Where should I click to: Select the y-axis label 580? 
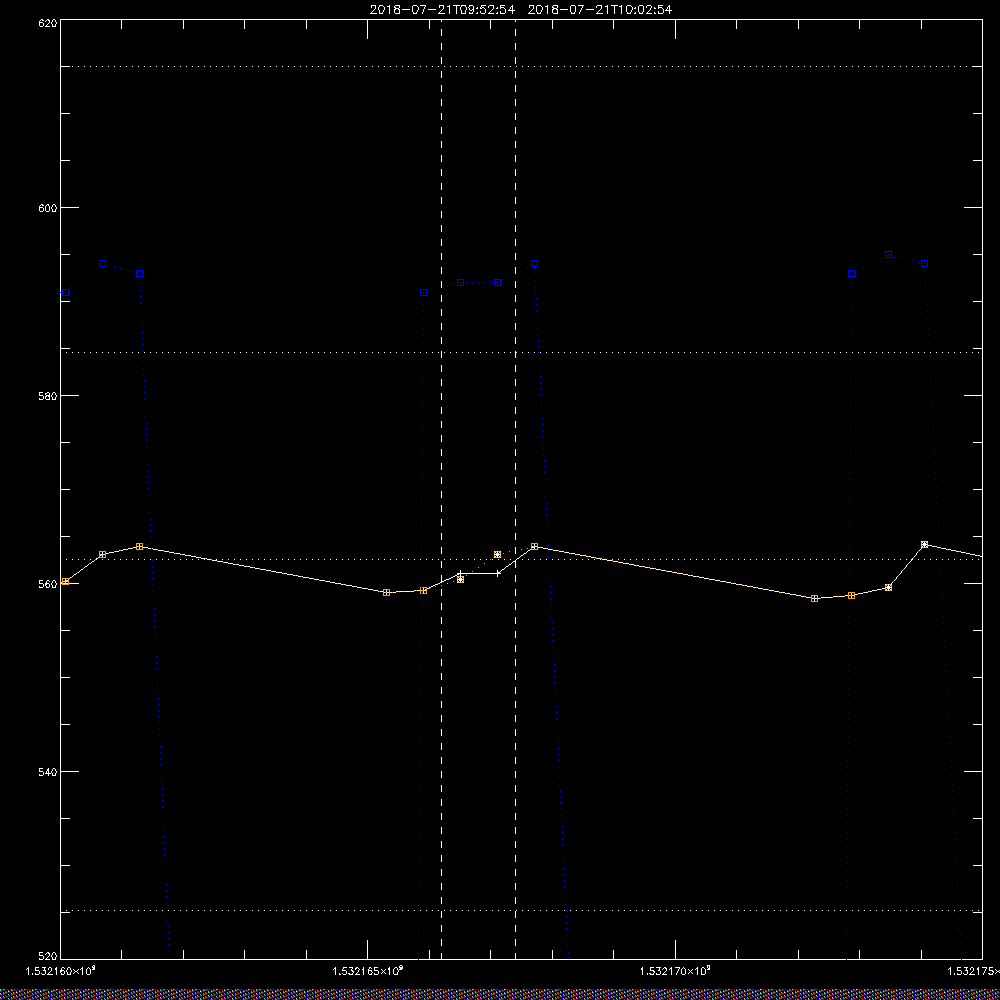(48, 395)
